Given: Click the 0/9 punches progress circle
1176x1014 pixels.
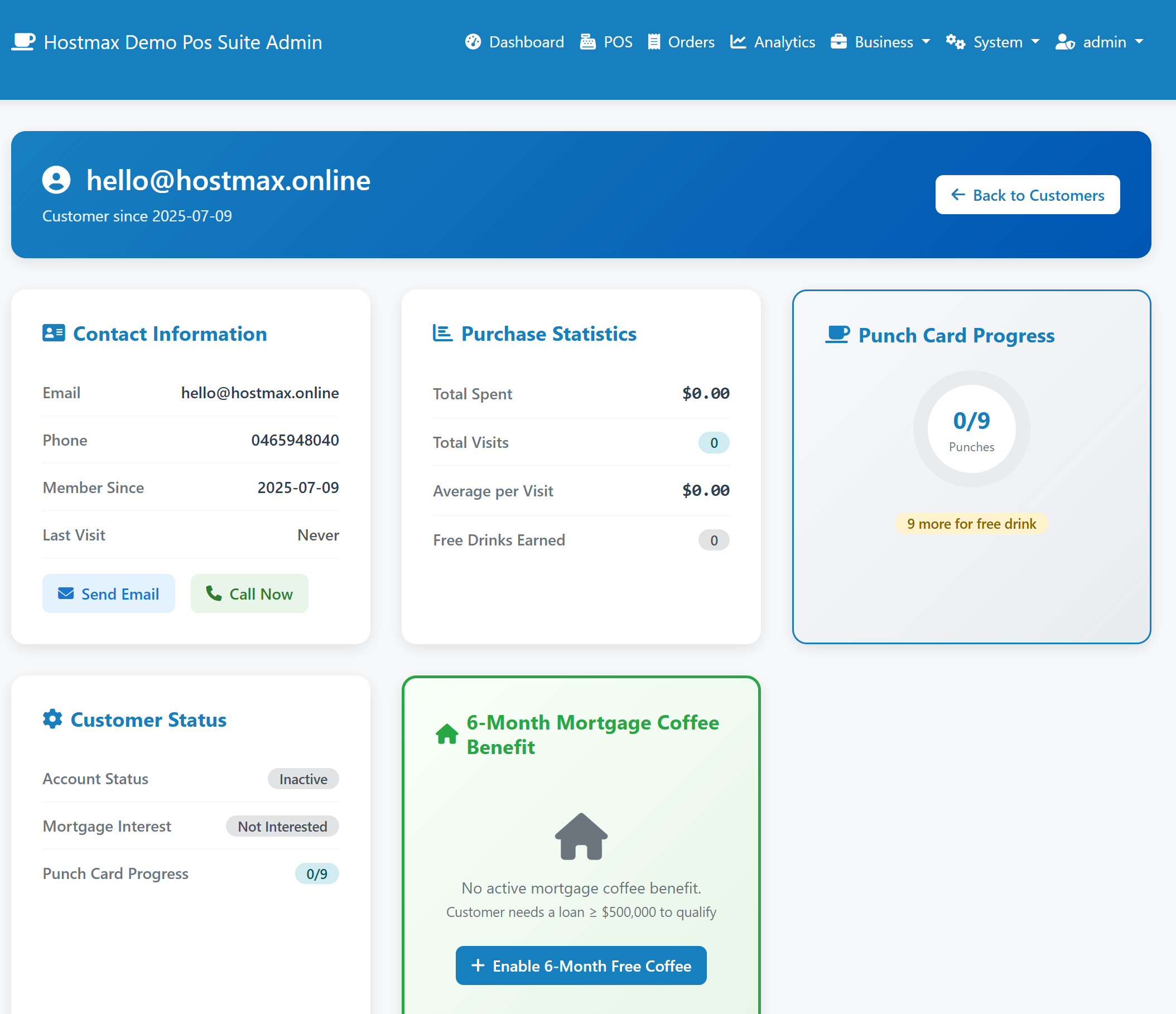Looking at the screenshot, I should click(971, 429).
